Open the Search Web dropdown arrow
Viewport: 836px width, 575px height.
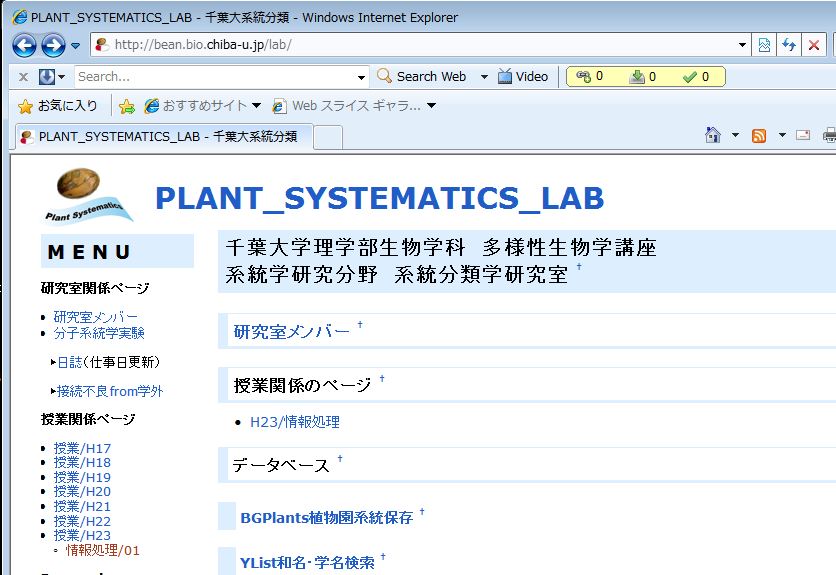point(484,76)
